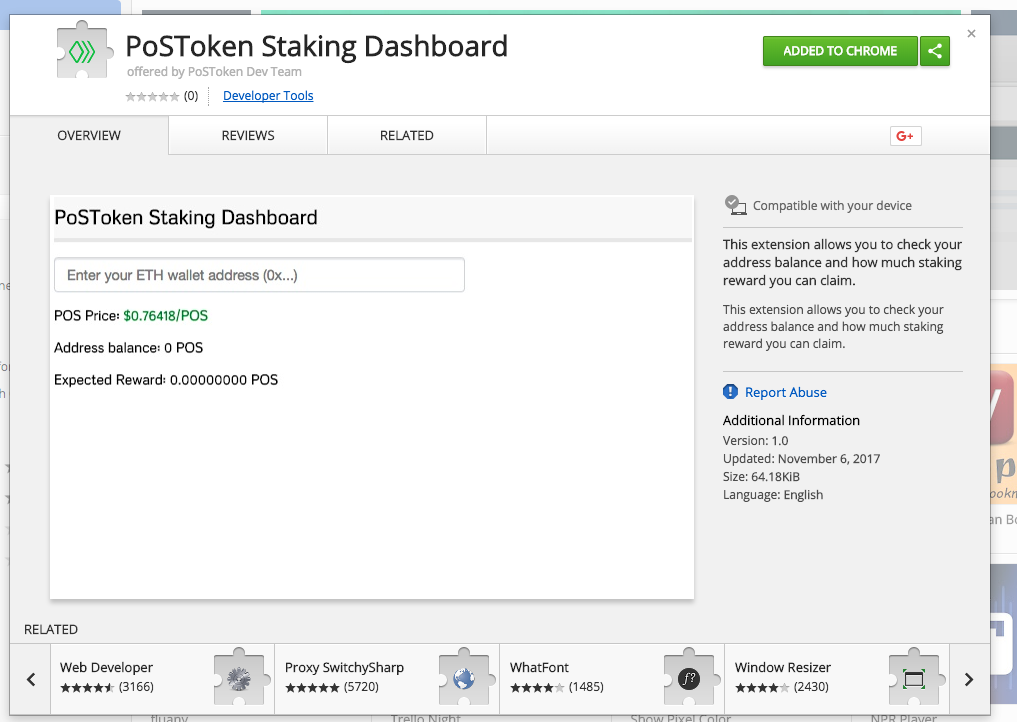This screenshot has width=1017, height=722.
Task: Click the Google+ share icon
Action: [x=905, y=136]
